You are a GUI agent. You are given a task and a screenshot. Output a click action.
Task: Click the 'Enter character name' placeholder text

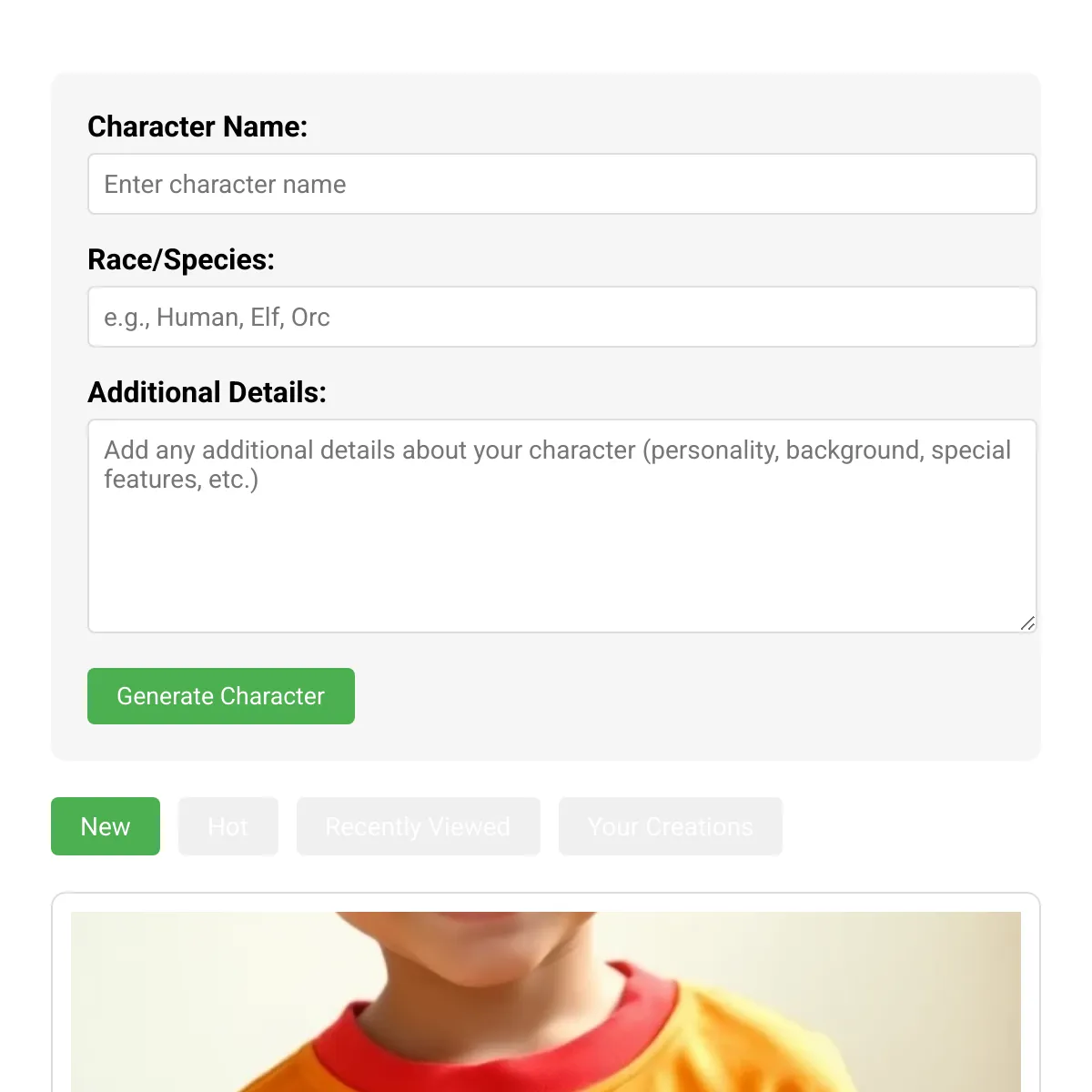tap(225, 185)
